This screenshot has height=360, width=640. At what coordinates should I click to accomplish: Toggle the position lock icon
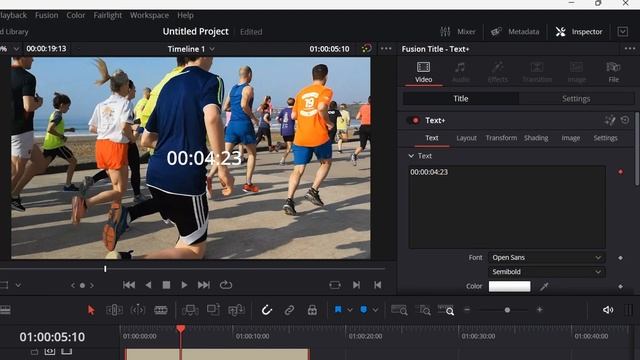click(312, 310)
